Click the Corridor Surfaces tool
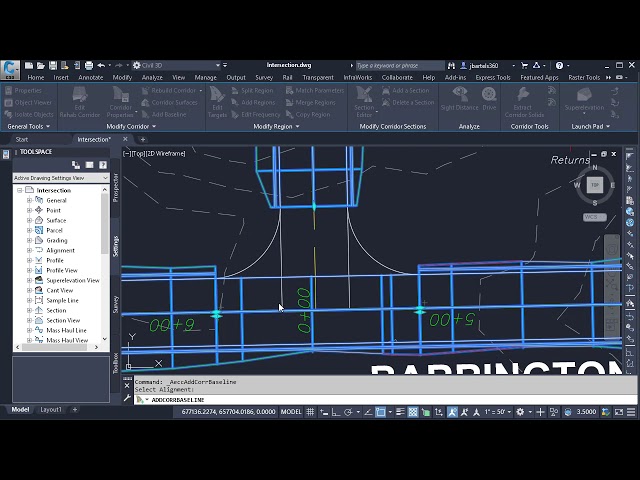 click(x=170, y=102)
